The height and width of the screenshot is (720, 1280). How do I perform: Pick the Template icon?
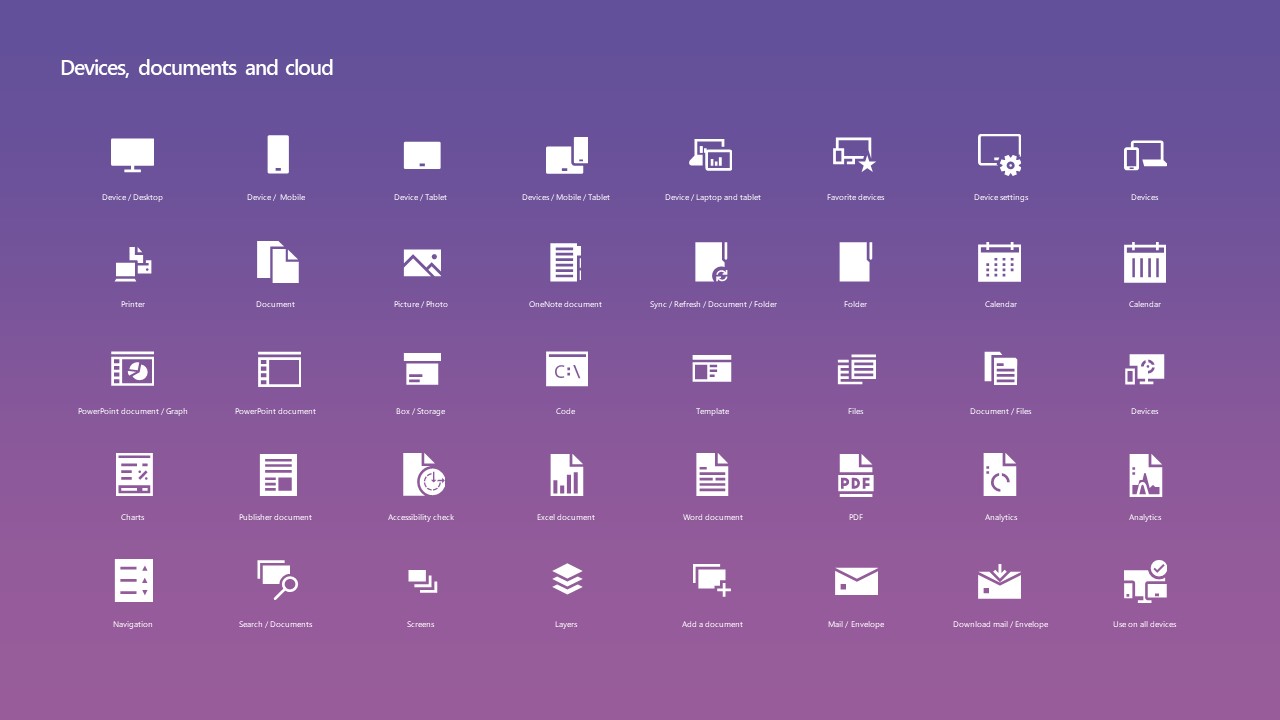pos(712,369)
